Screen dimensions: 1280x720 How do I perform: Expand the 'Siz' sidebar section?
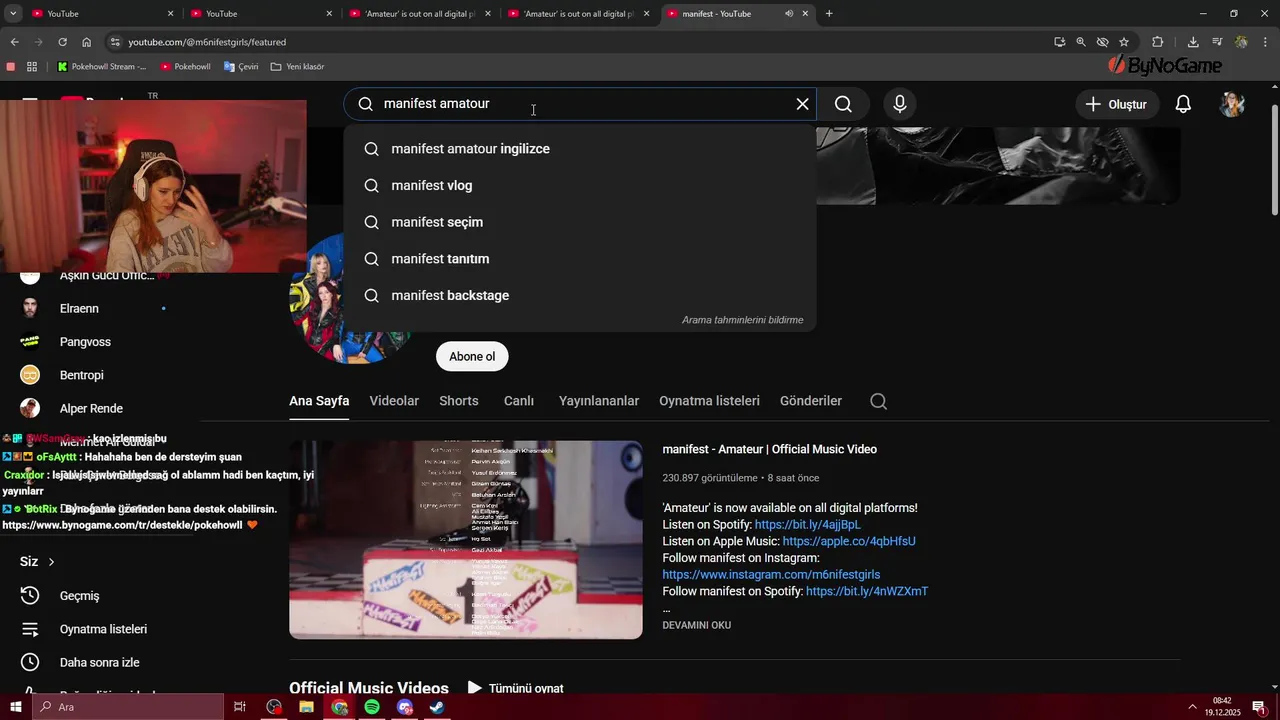click(x=38, y=562)
